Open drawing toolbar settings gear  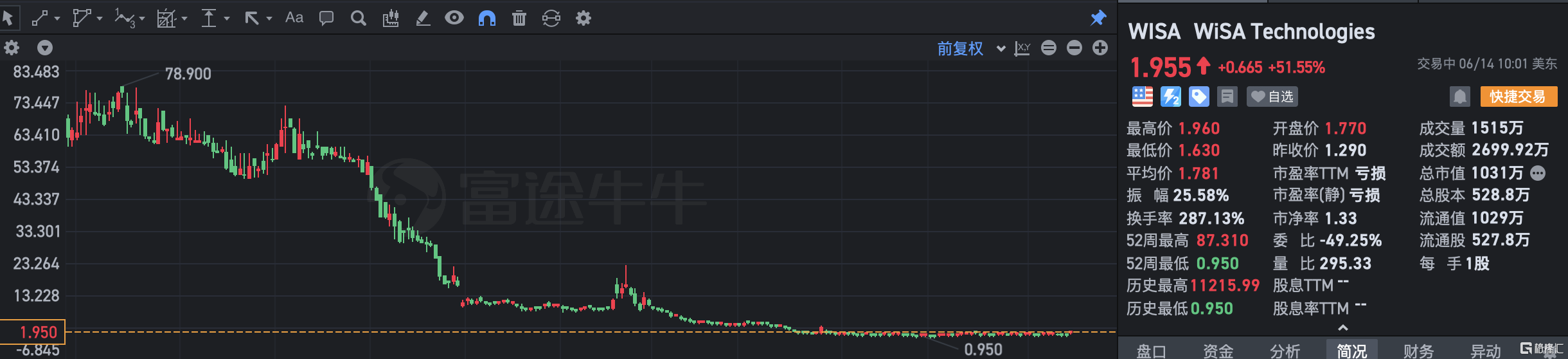584,18
